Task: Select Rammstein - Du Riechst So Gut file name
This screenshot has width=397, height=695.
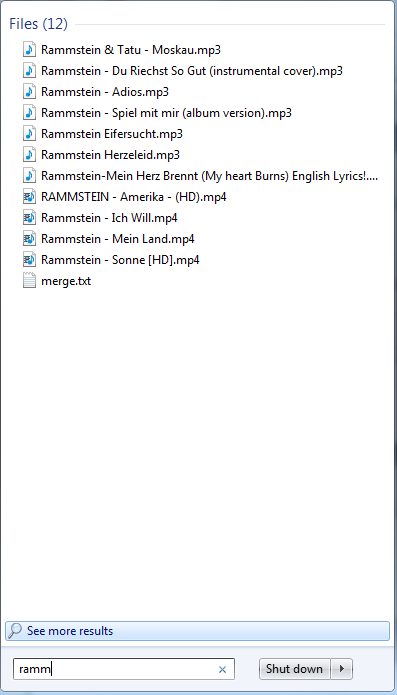Action: pos(192,71)
